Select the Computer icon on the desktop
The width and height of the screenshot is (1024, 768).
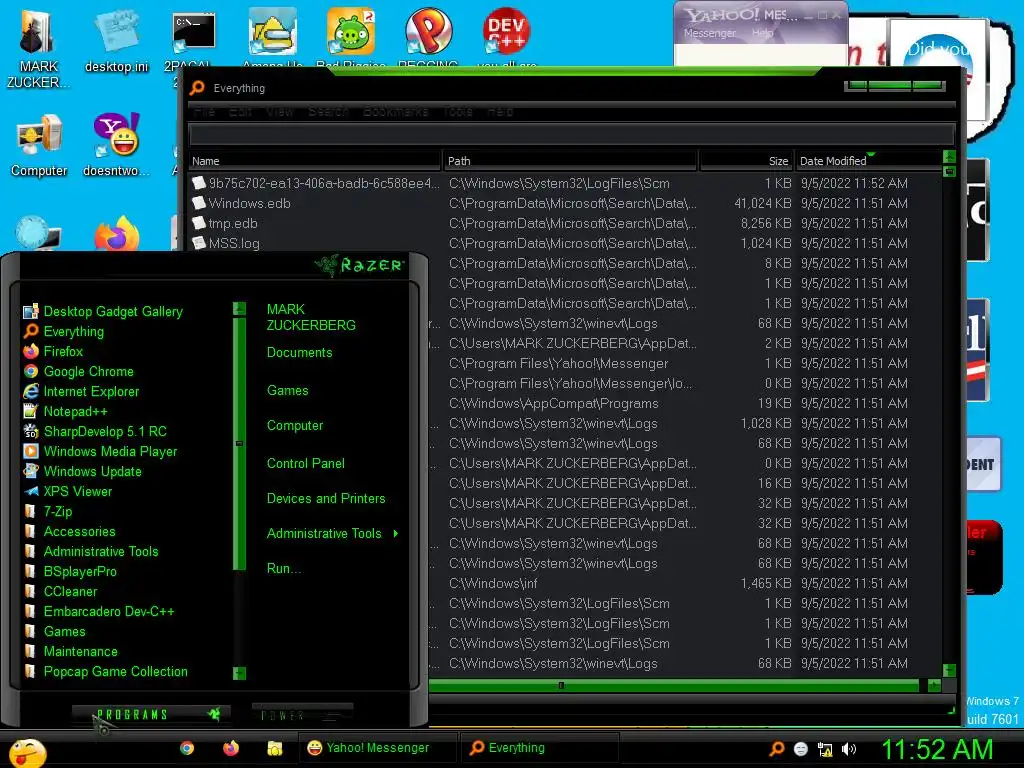pos(39,145)
